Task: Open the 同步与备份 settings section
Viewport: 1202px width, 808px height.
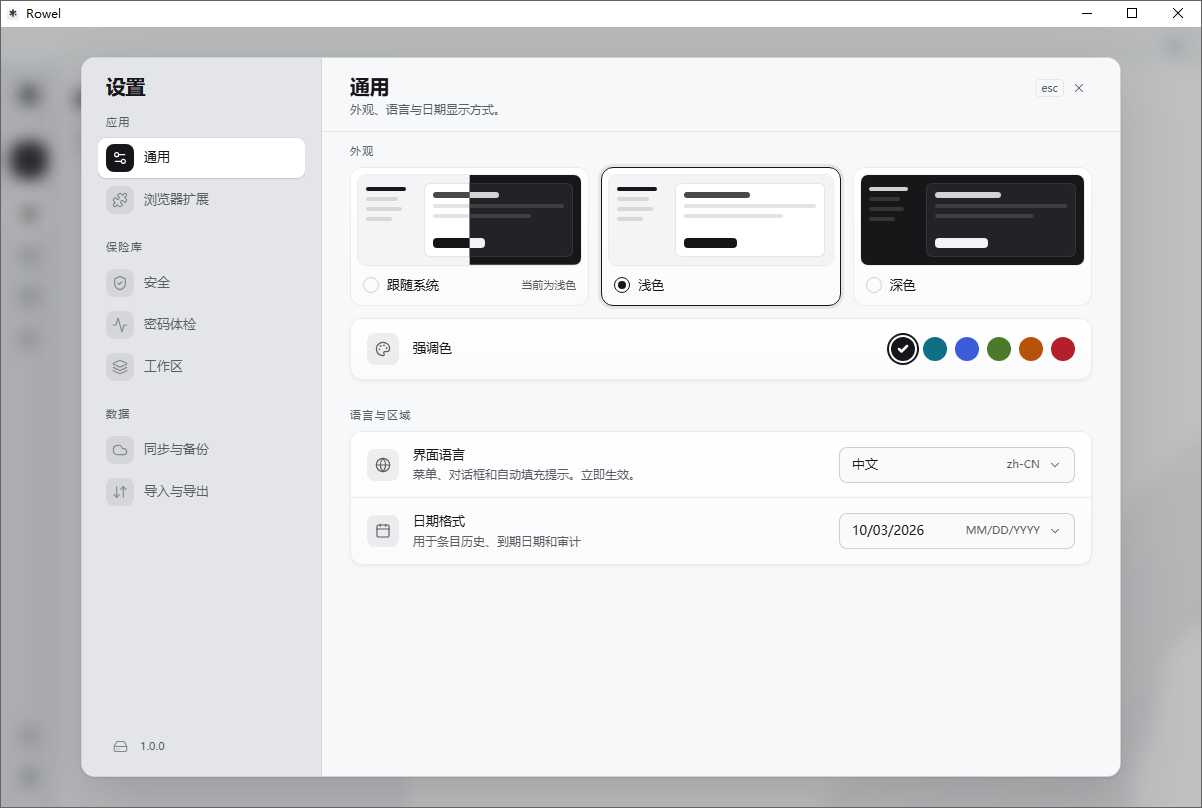Action: click(x=201, y=450)
